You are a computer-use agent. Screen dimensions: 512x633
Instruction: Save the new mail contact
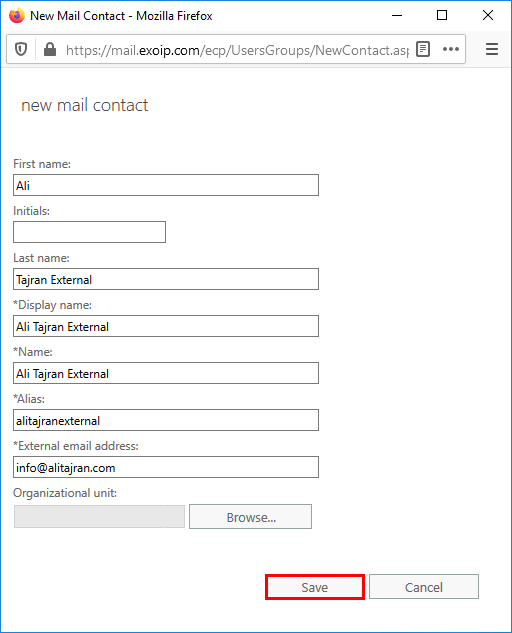pos(315,587)
